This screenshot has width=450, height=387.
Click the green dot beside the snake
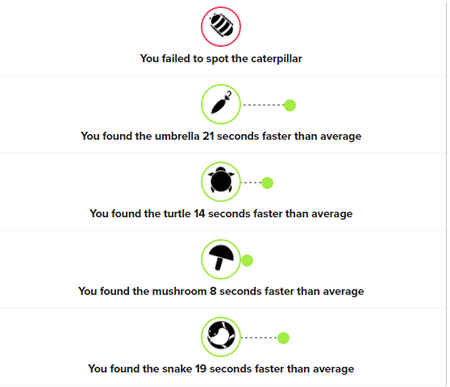(283, 338)
